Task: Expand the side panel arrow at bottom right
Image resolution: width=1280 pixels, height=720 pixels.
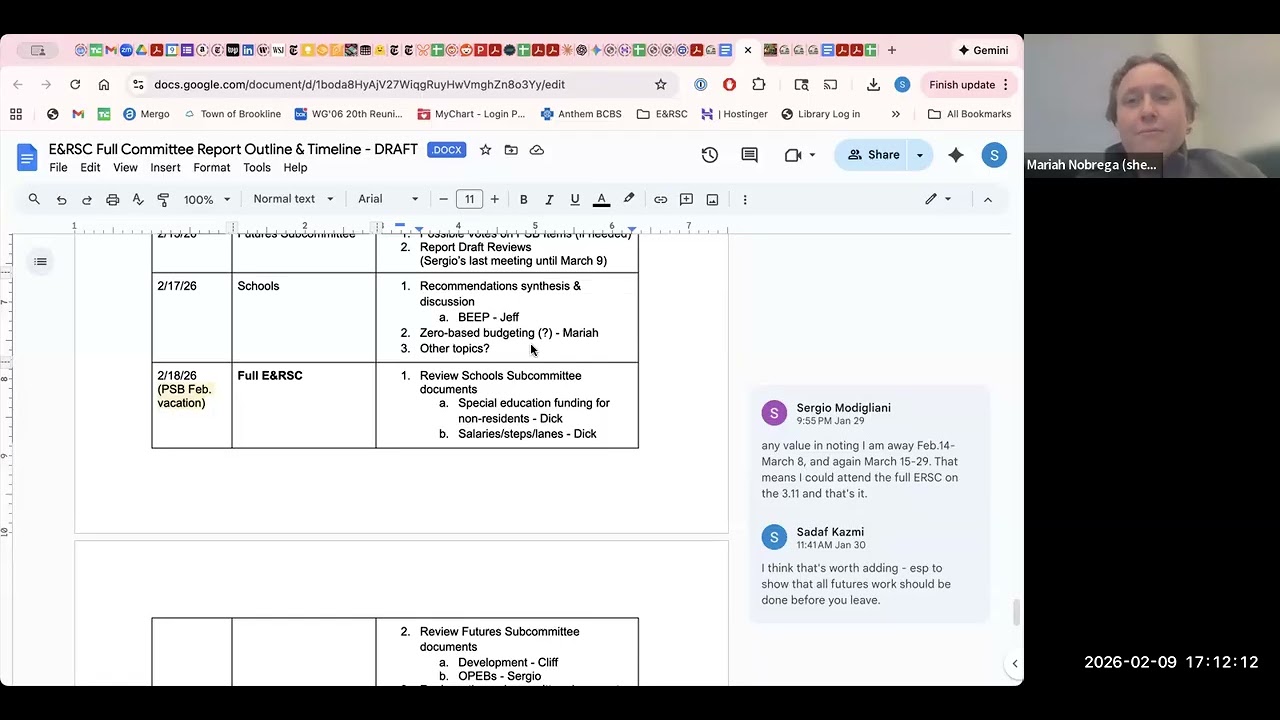Action: [1014, 664]
